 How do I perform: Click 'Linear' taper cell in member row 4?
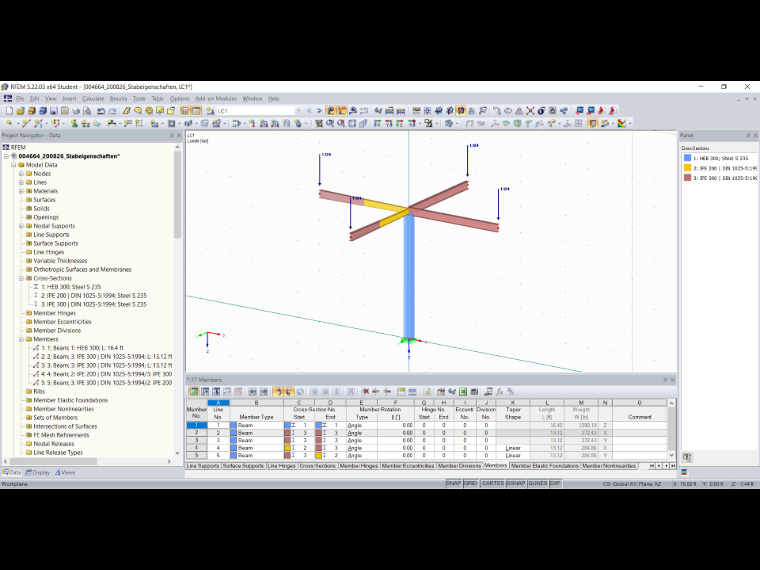click(x=513, y=448)
